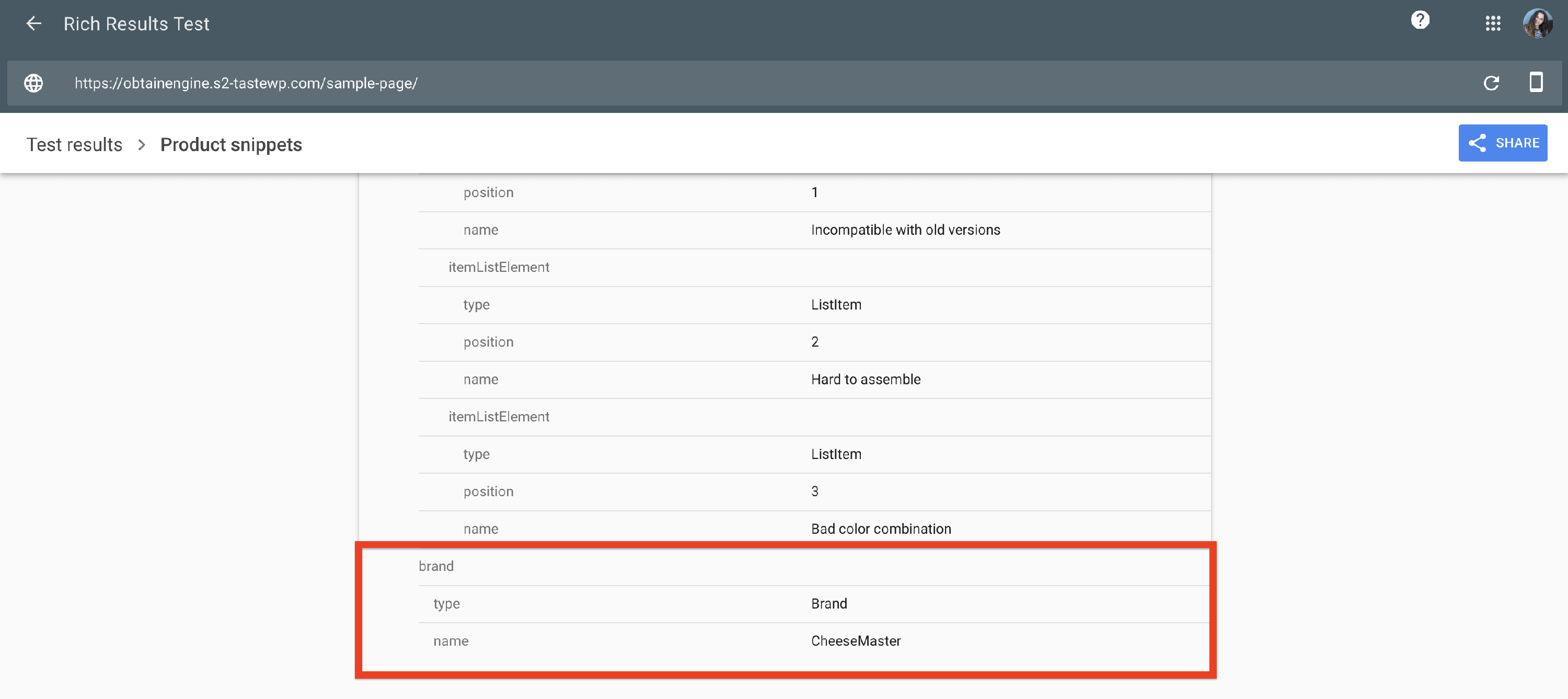Reload the test with refresh icon

[1491, 84]
